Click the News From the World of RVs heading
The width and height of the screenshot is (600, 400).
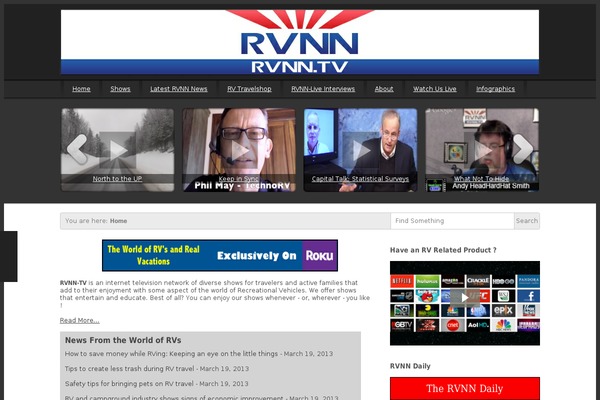123,340
